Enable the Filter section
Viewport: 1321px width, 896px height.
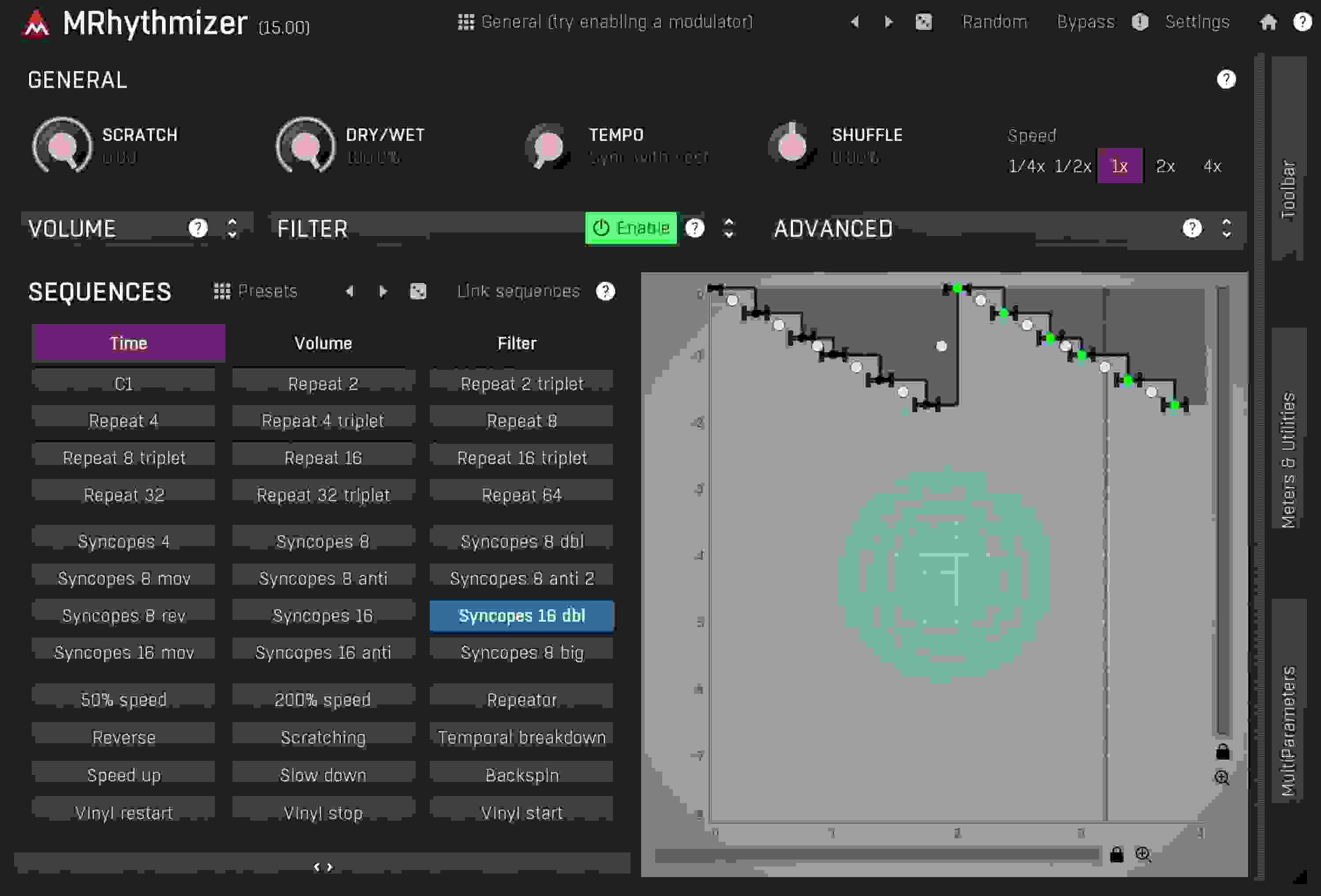tap(631, 227)
